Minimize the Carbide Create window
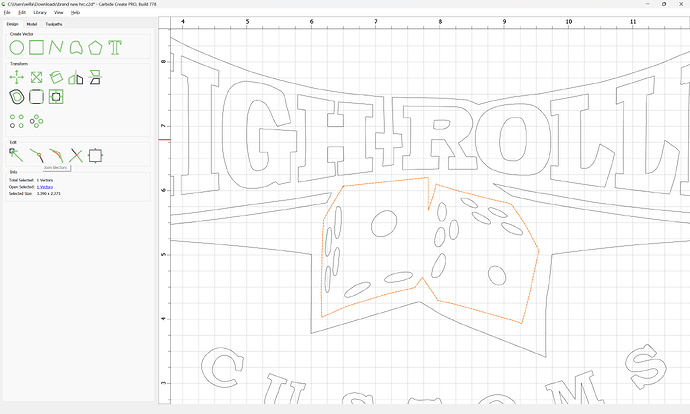The image size is (690, 414). coord(648,4)
